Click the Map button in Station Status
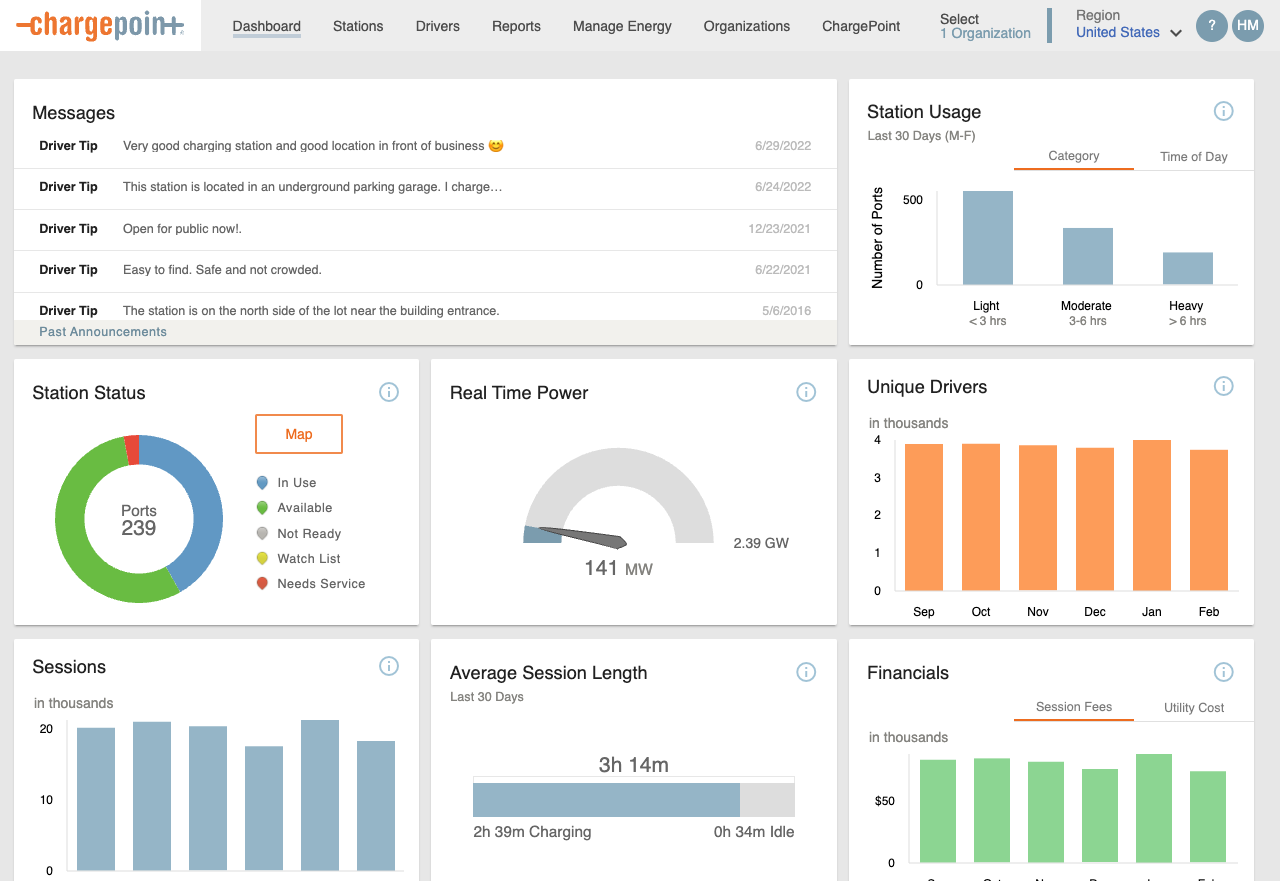Viewport: 1280px width, 881px height. pos(298,434)
